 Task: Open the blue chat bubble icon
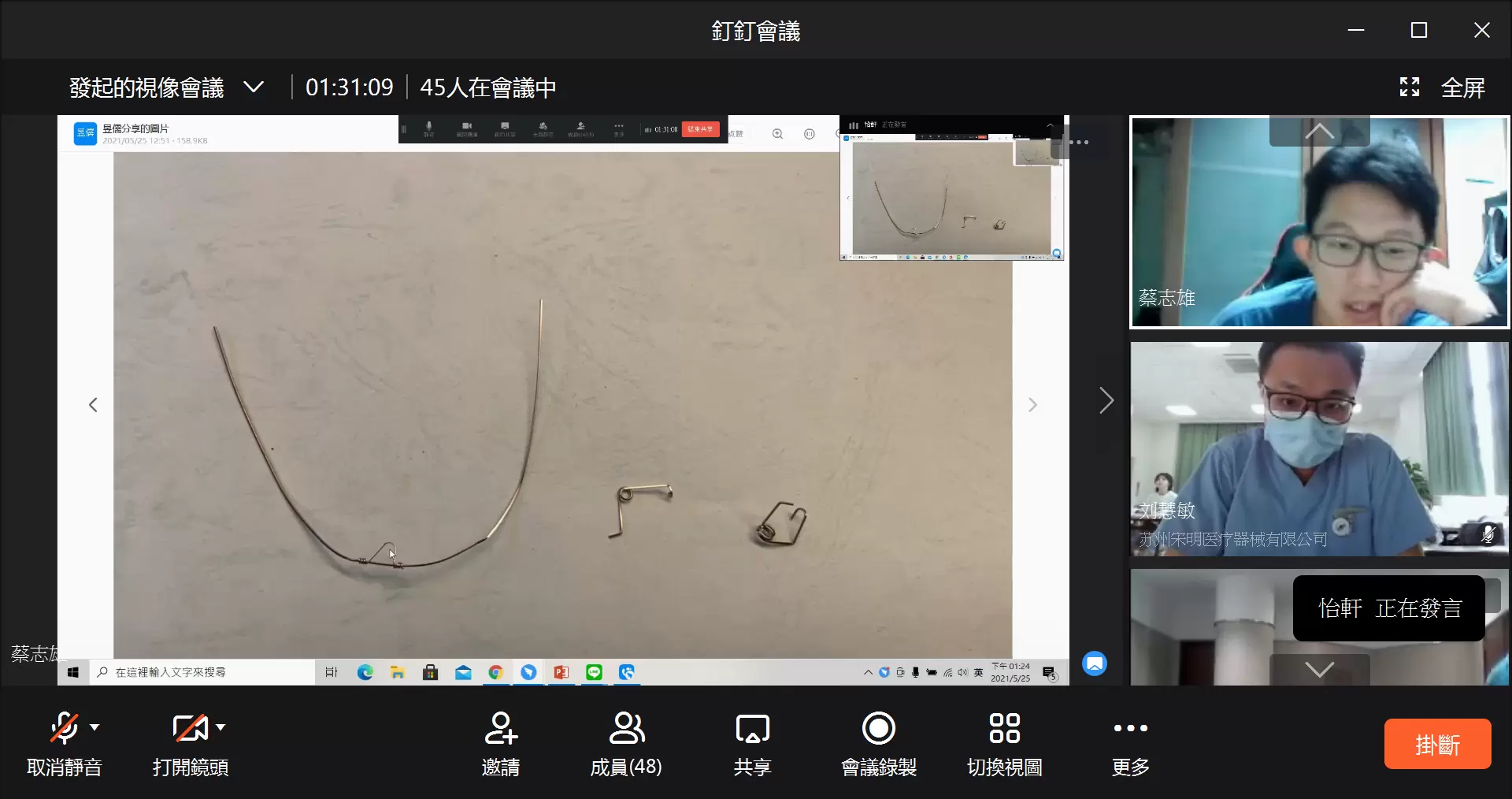click(1094, 663)
